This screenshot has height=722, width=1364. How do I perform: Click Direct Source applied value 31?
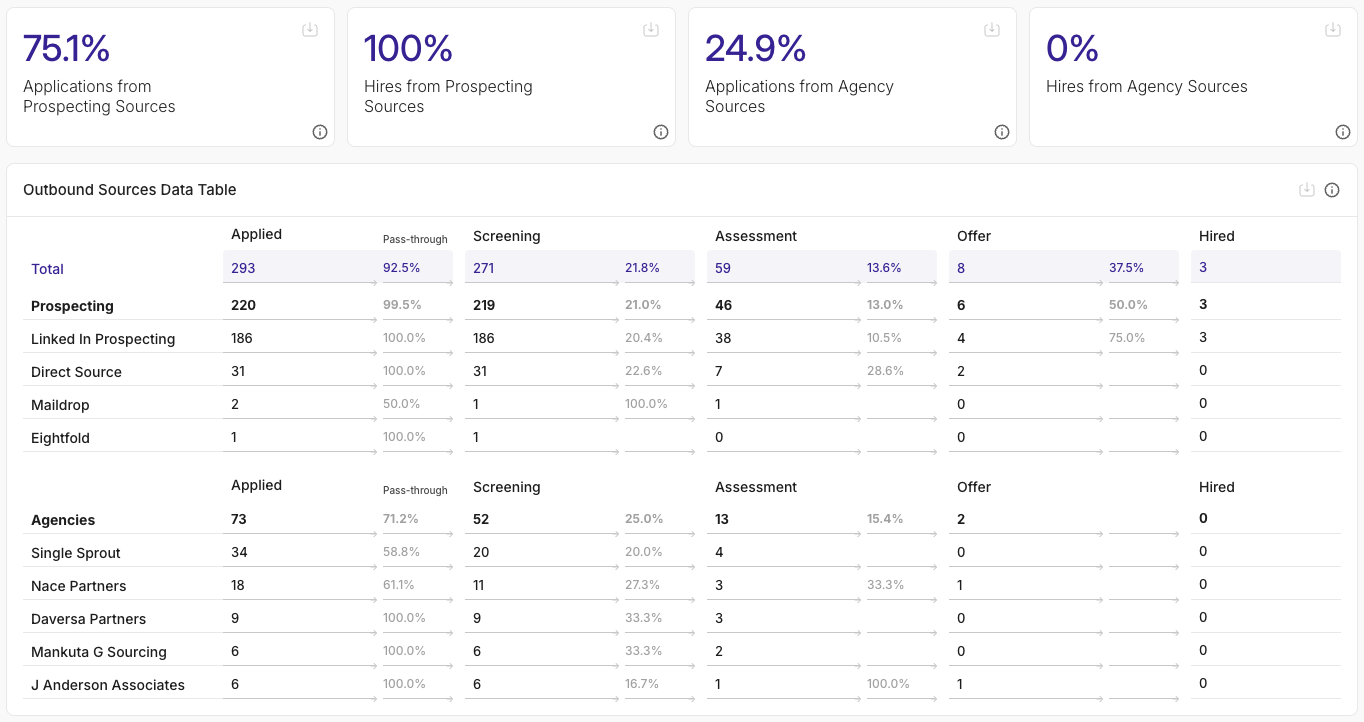(238, 371)
